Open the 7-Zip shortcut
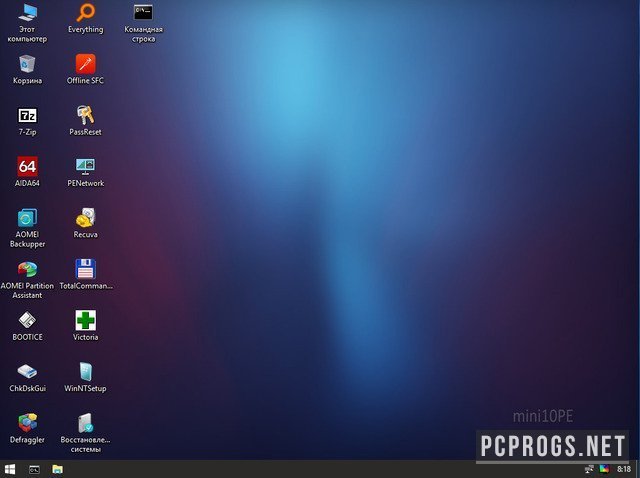 tap(27, 121)
